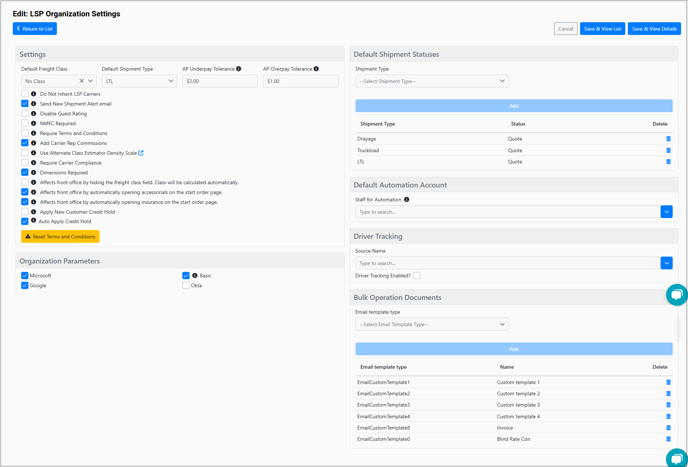Enable Apply New Customer Credit Hold
This screenshot has width=688, height=467.
(25, 212)
